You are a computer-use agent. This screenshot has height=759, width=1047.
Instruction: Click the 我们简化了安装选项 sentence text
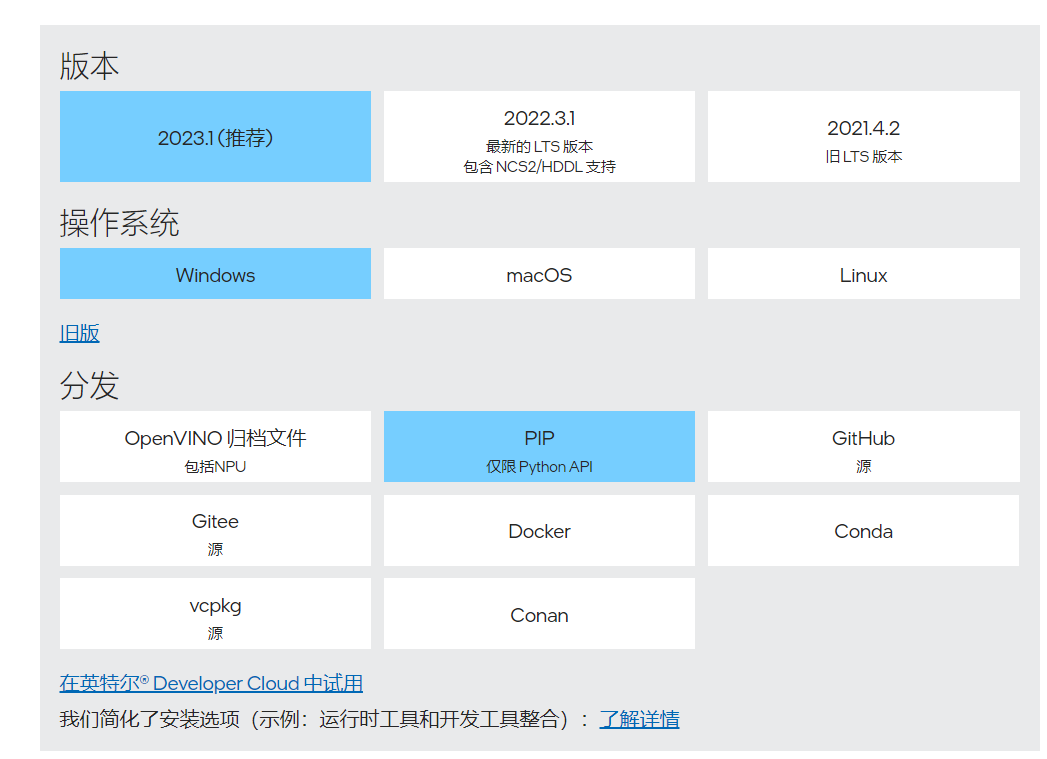[325, 719]
